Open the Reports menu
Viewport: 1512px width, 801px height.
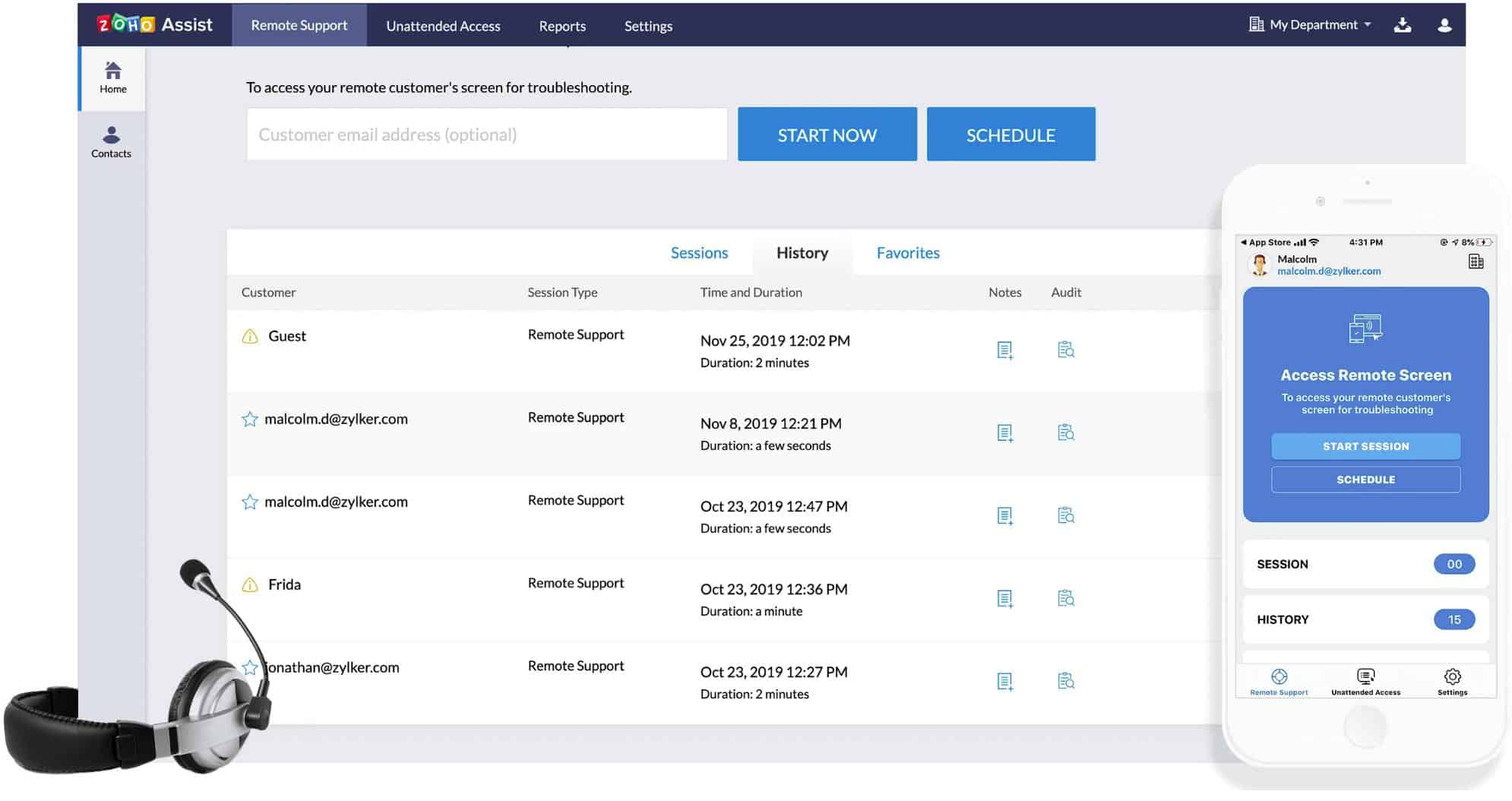(562, 26)
